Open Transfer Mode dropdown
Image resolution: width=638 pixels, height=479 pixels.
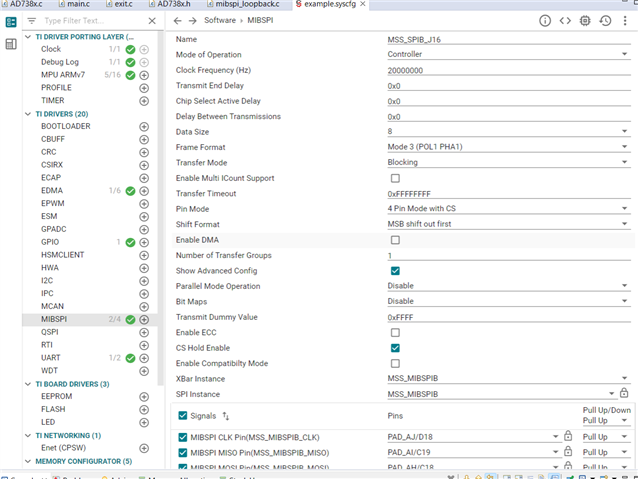tap(509, 162)
